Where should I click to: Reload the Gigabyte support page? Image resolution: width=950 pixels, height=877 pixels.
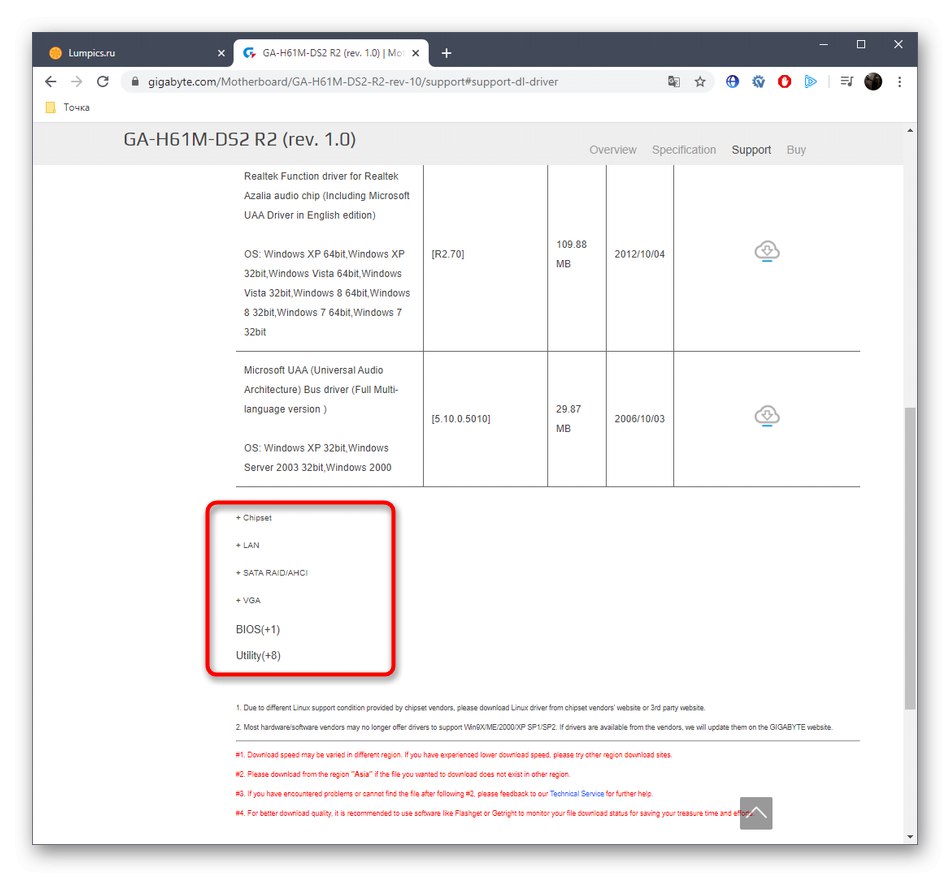pyautogui.click(x=102, y=81)
